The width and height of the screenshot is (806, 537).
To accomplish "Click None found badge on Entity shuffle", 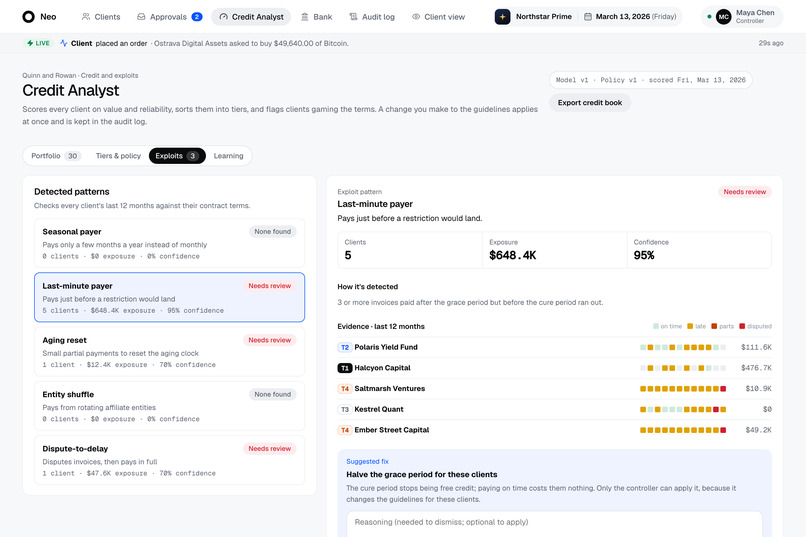I will tap(272, 394).
